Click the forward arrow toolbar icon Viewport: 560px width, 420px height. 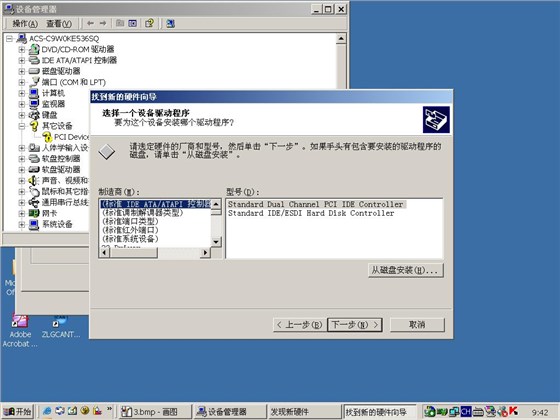103,24
